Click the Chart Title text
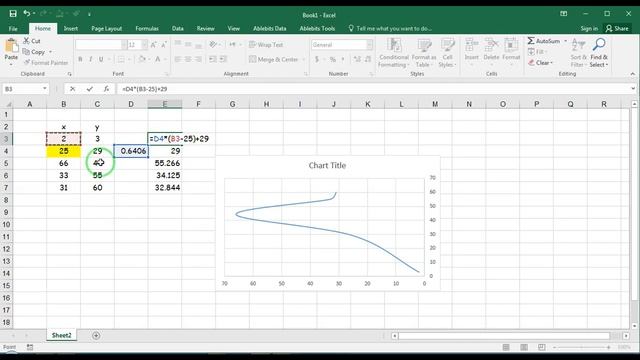The image size is (640, 360). pyautogui.click(x=327, y=165)
